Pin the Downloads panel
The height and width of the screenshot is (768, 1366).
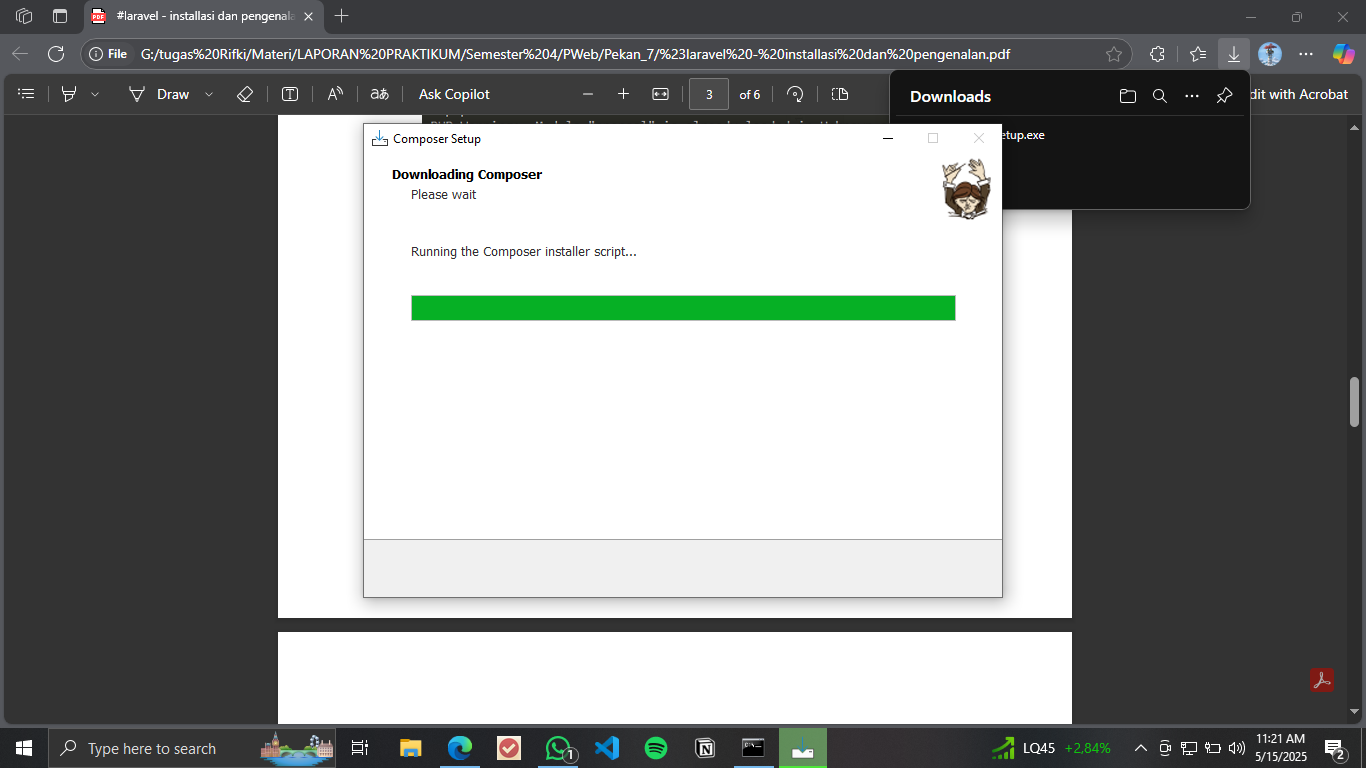[x=1224, y=96]
